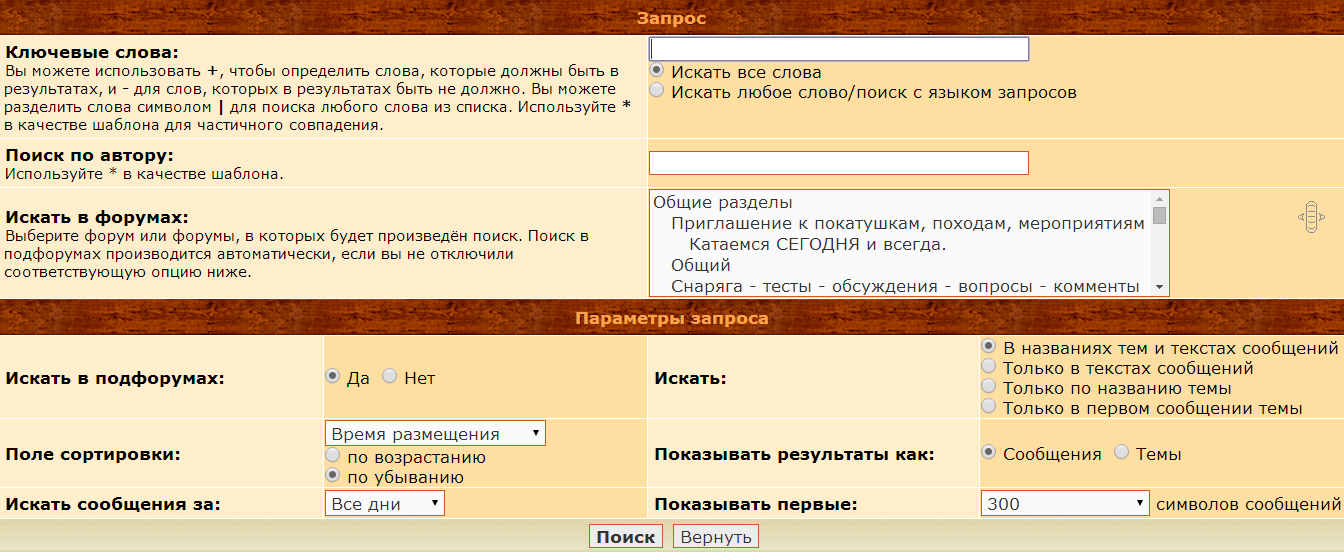Select 'Общие разделы' in the forum list
The image size is (1344, 552).
tap(722, 202)
